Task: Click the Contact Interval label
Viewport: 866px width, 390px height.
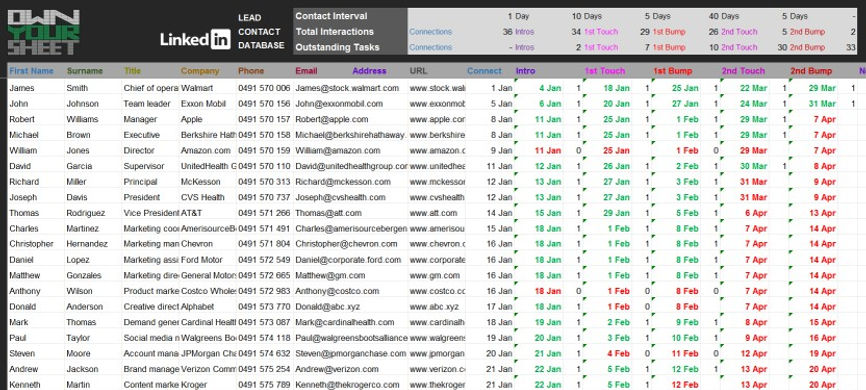Action: [x=331, y=16]
